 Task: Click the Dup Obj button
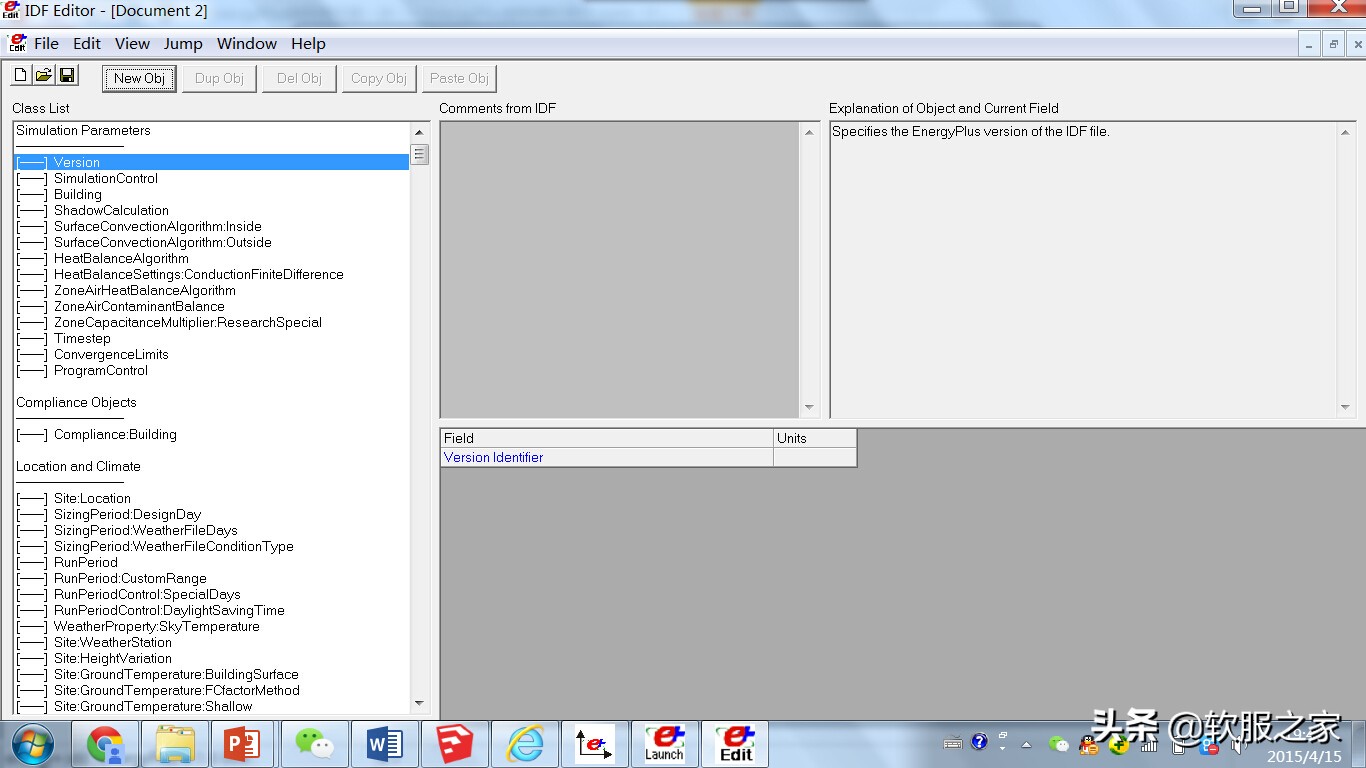[x=219, y=78]
